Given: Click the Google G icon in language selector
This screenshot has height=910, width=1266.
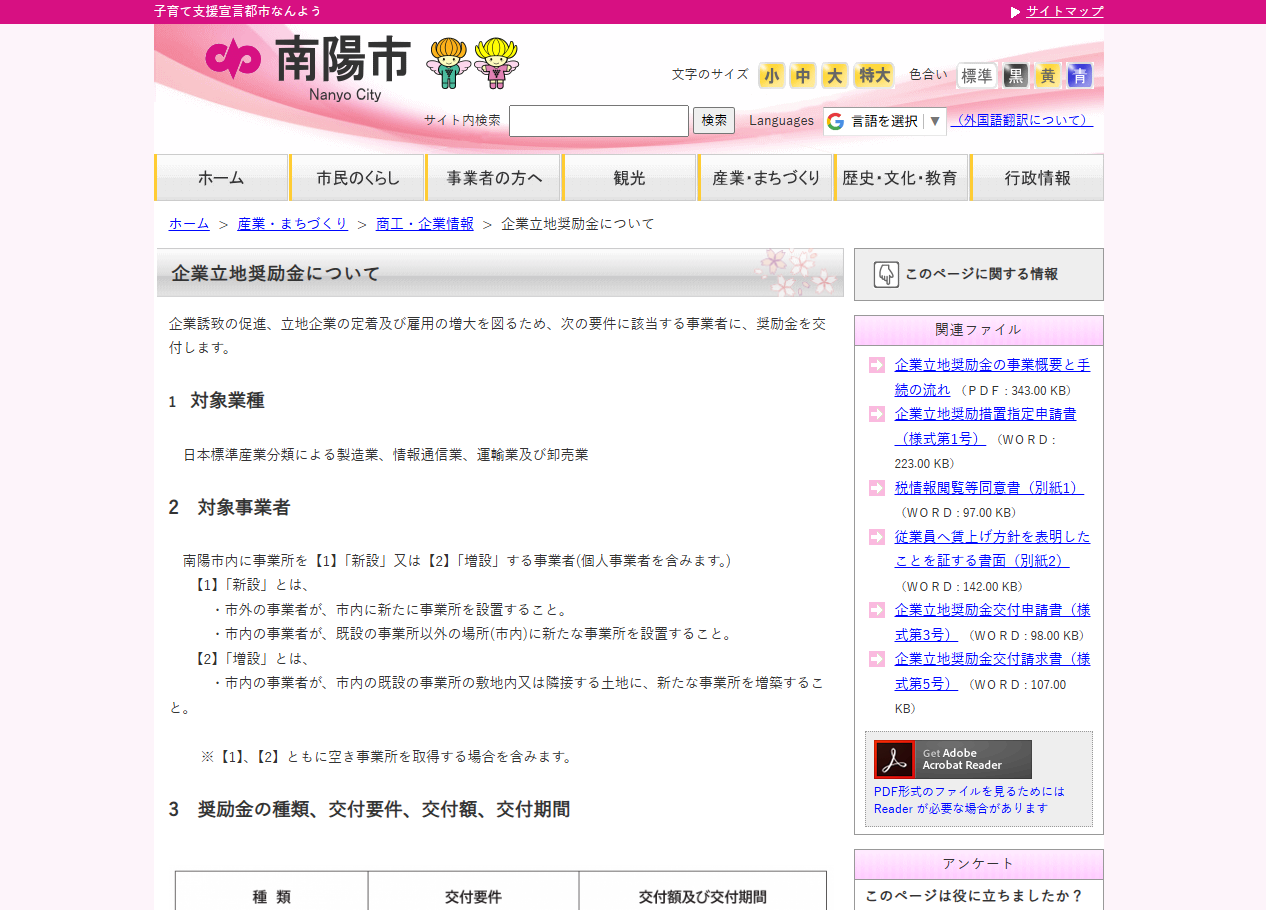Looking at the screenshot, I should [x=835, y=121].
